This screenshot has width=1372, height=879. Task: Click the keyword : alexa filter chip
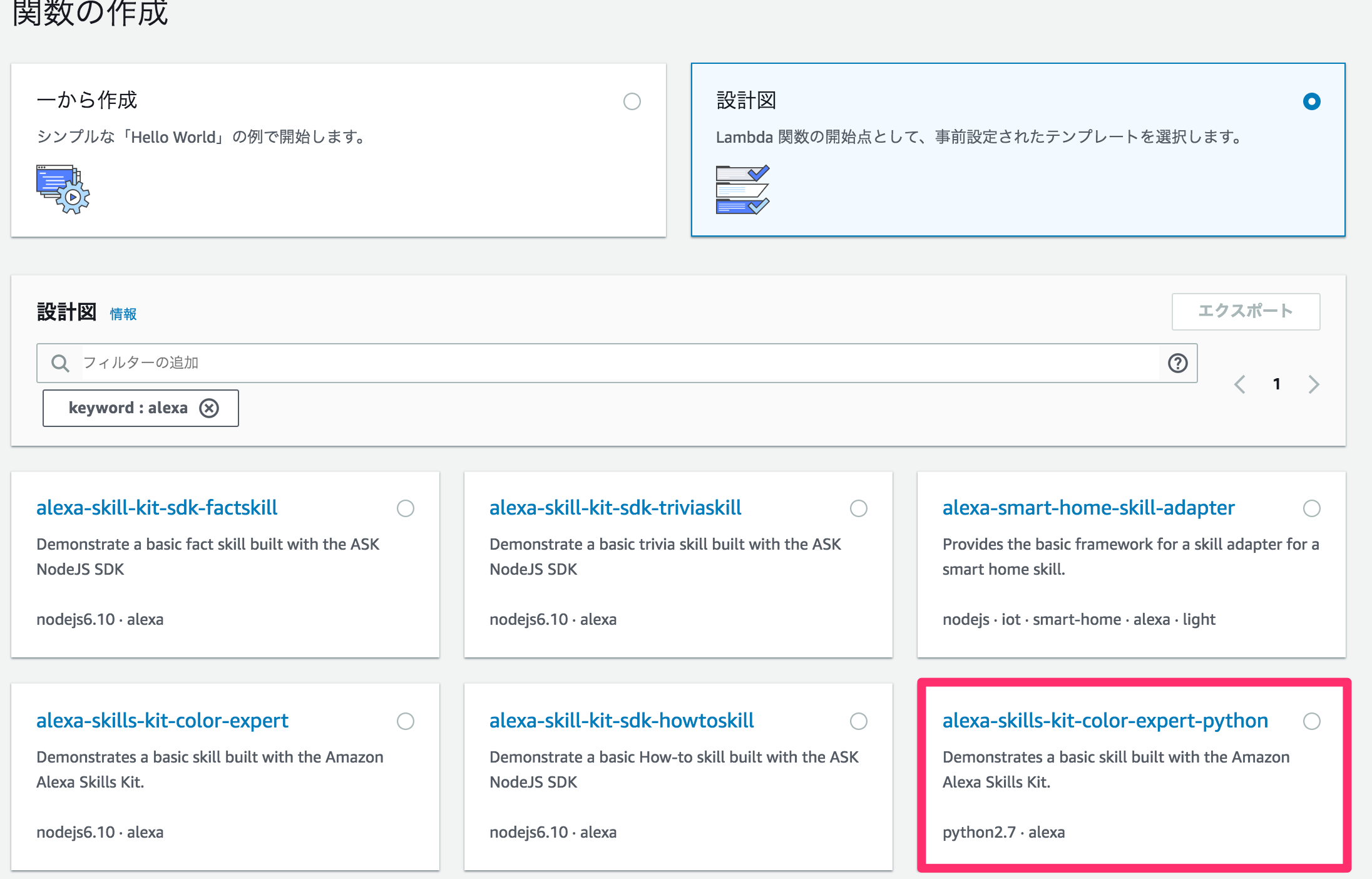coord(141,408)
